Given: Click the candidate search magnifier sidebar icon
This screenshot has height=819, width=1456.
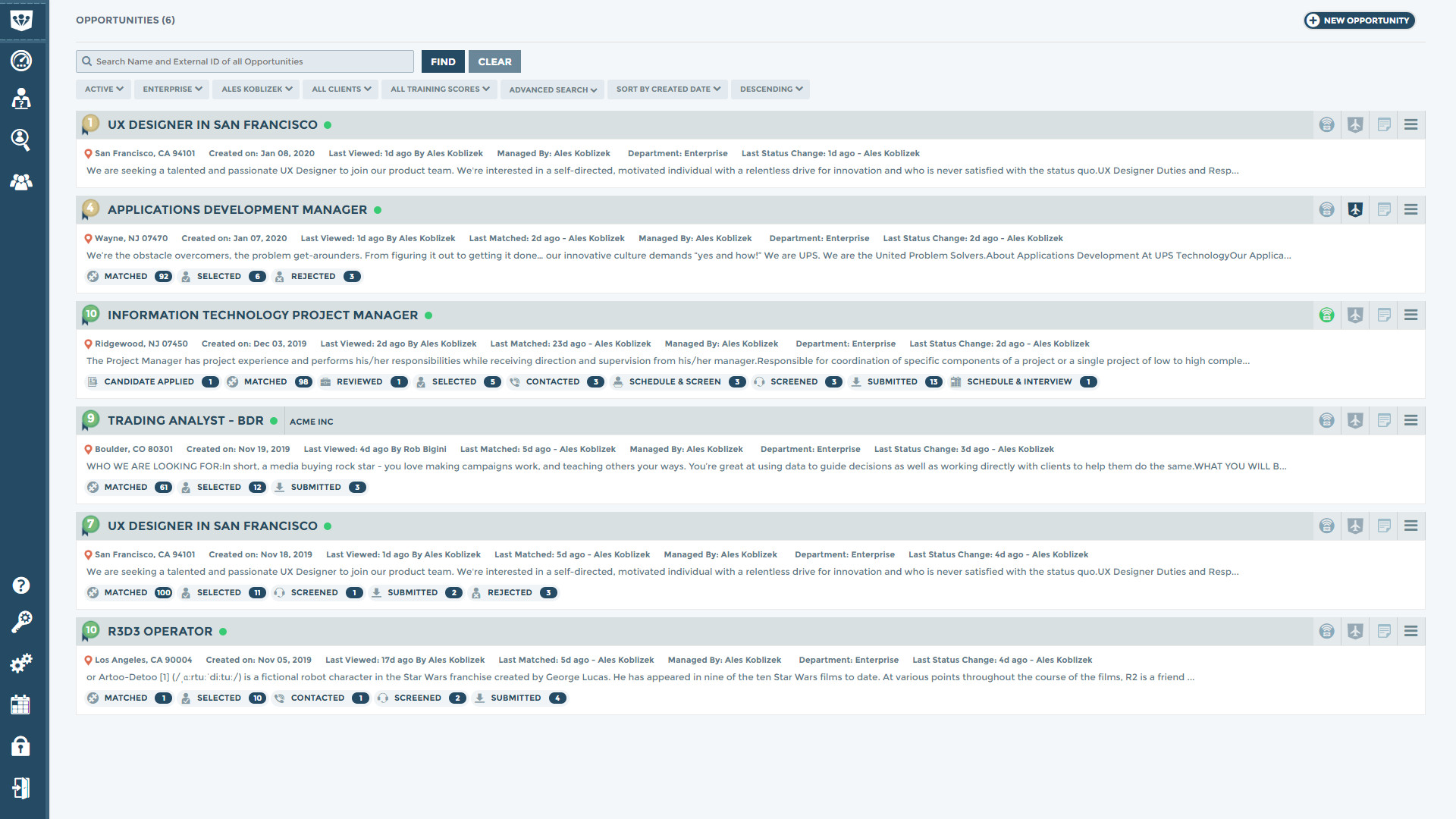Looking at the screenshot, I should (x=21, y=140).
